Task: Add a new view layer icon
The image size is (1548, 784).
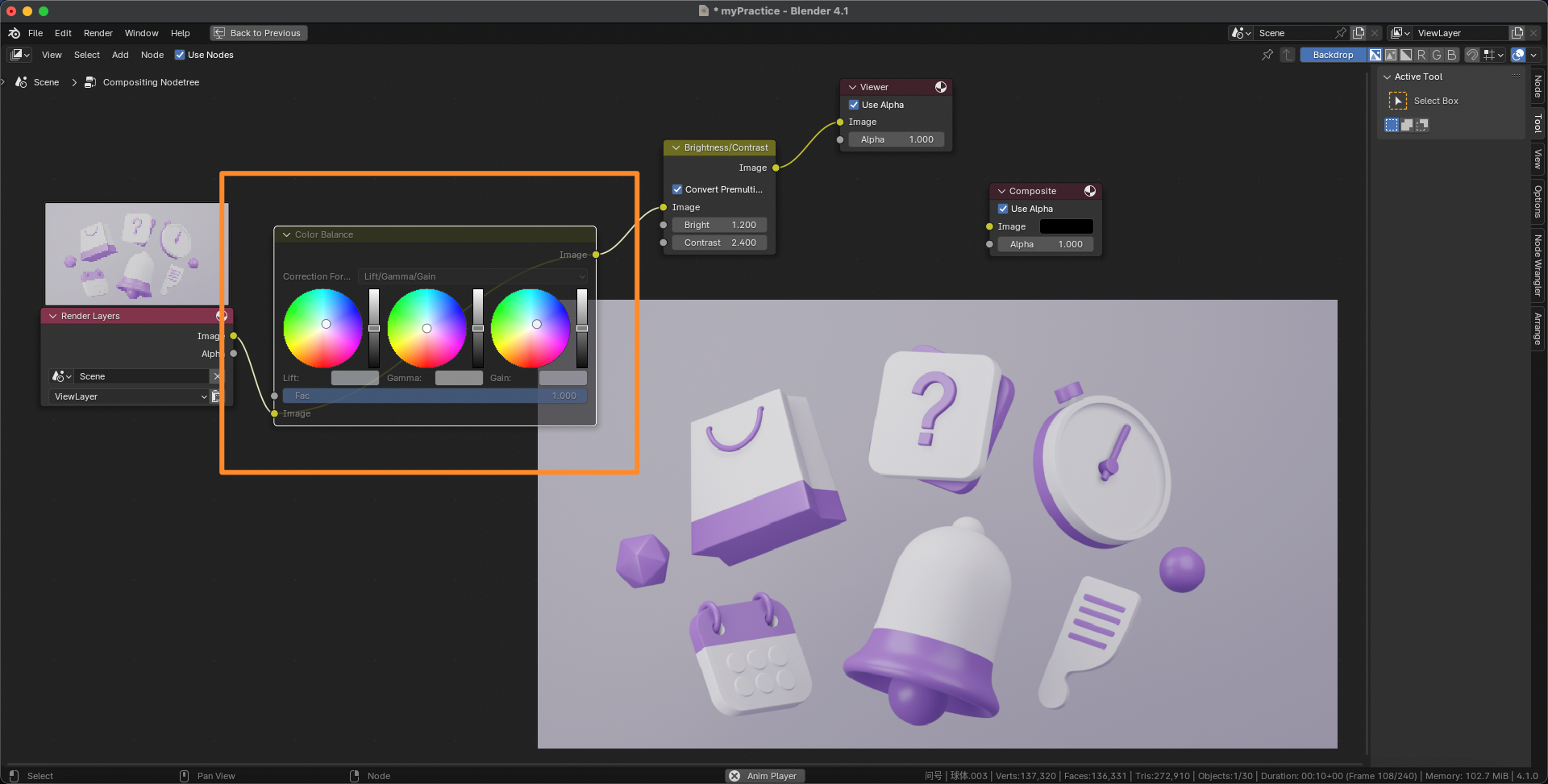Action: 1517,33
